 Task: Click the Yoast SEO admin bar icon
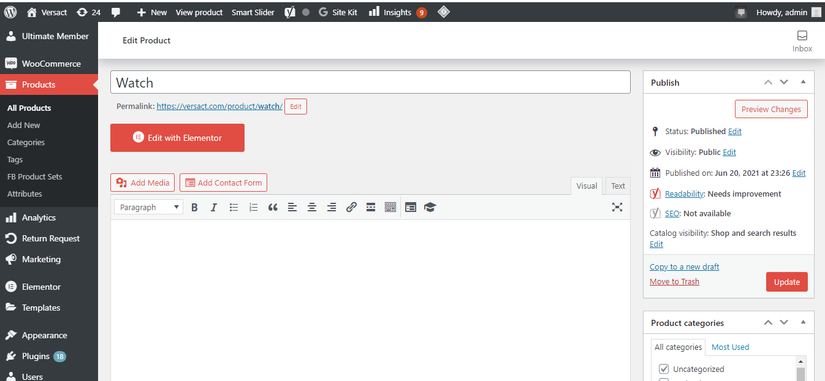(x=290, y=12)
